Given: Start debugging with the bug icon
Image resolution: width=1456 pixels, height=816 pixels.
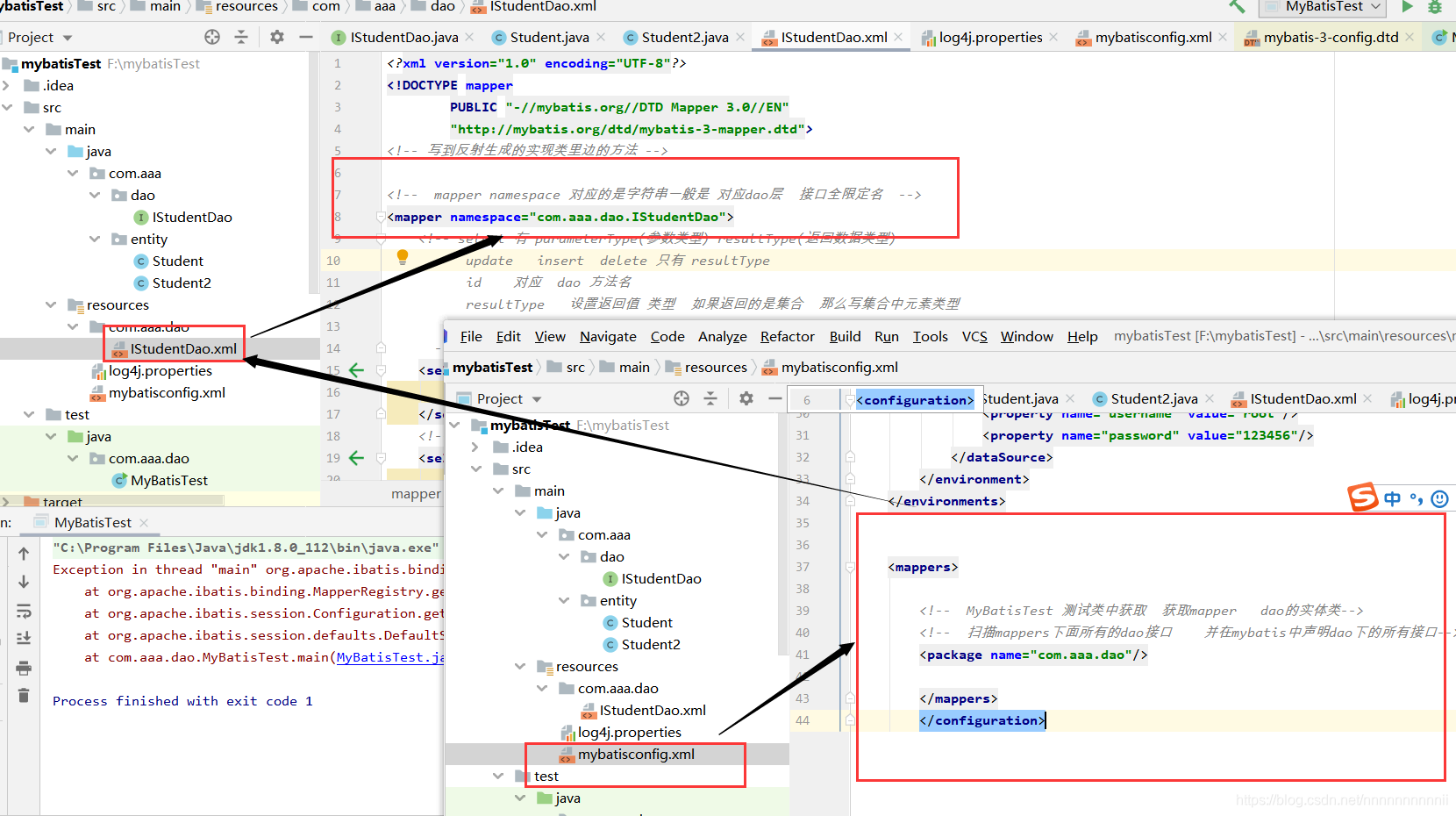Looking at the screenshot, I should pos(1435,6).
